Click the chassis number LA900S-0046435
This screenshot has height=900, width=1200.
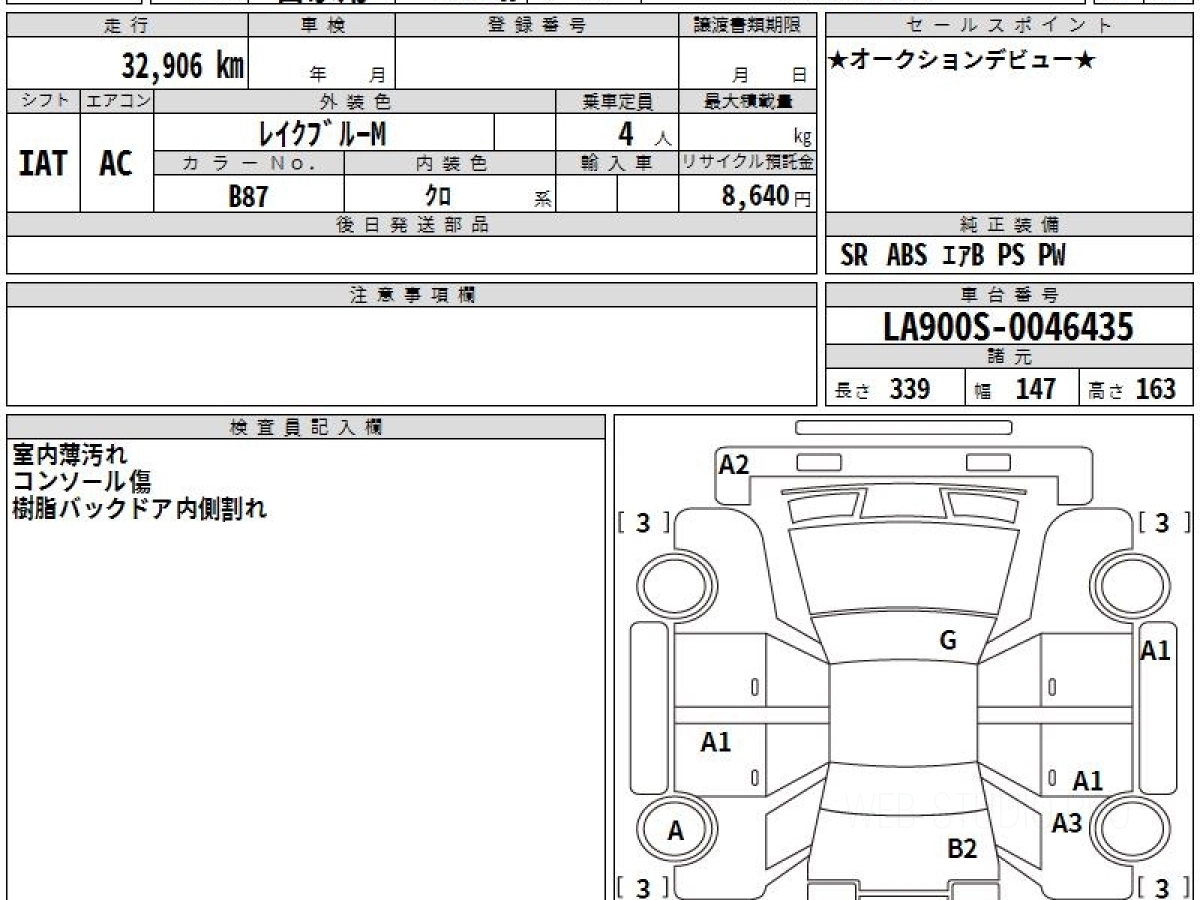1009,326
